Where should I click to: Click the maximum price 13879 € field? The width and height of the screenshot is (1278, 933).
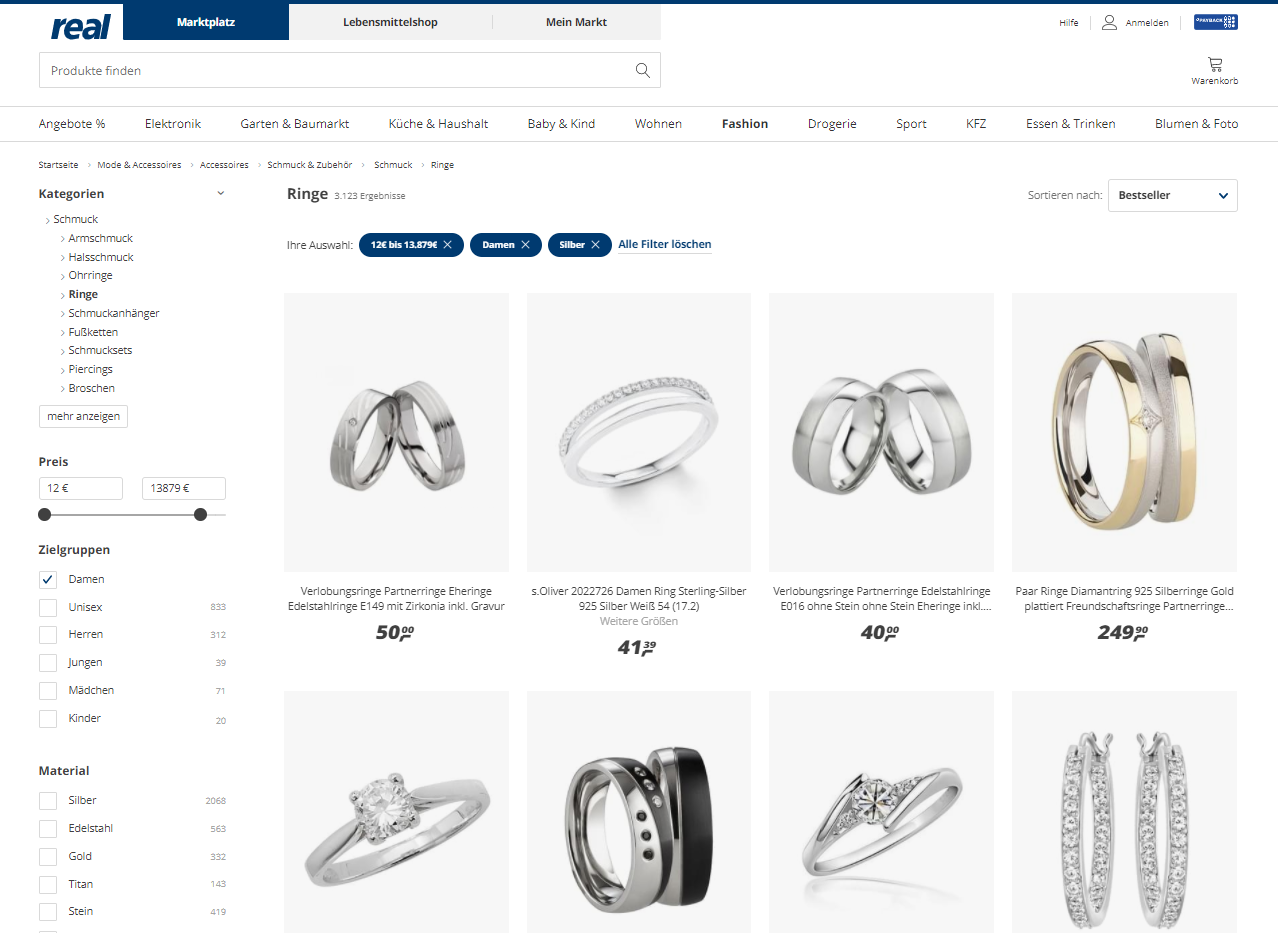coord(184,489)
